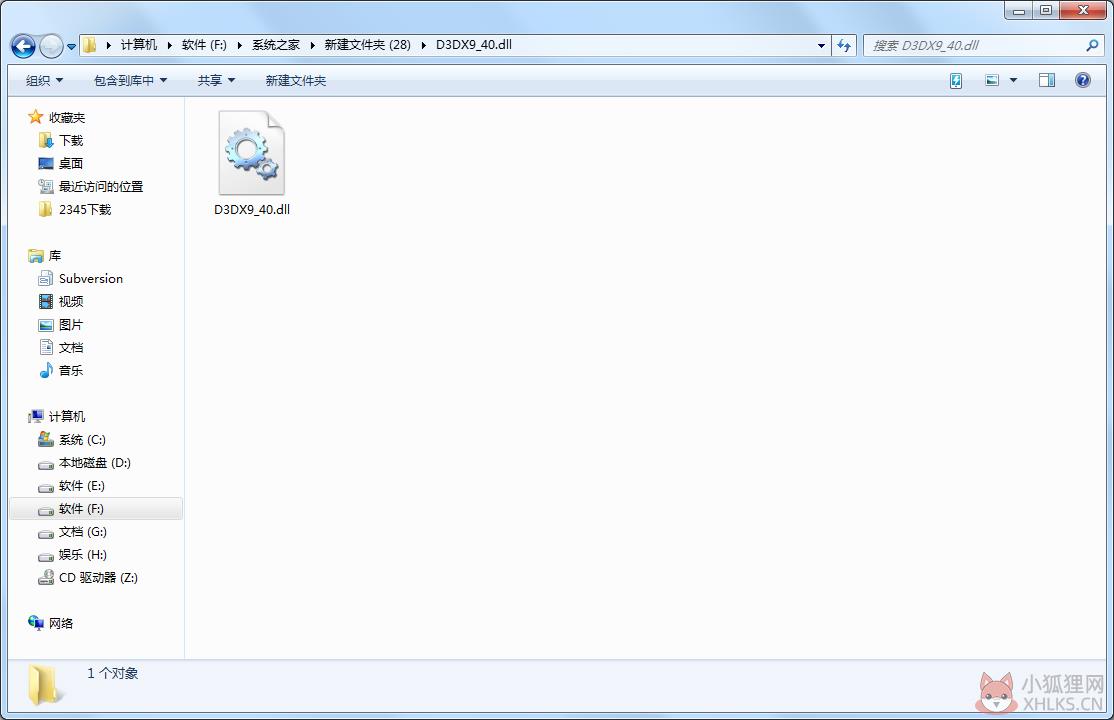Expand the arrow after 软件 (F:) in breadcrumb
This screenshot has height=720, width=1114.
coord(239,45)
